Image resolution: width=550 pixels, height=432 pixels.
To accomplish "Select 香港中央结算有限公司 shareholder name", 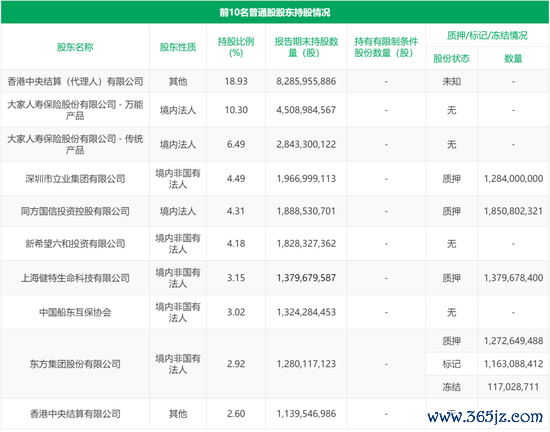I will click(75, 414).
